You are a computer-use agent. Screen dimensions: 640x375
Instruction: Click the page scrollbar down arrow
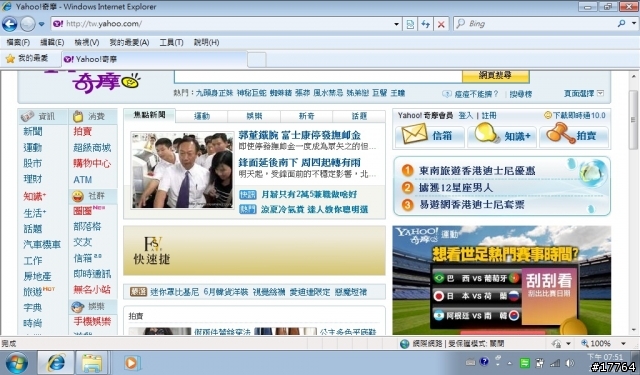coord(634,330)
